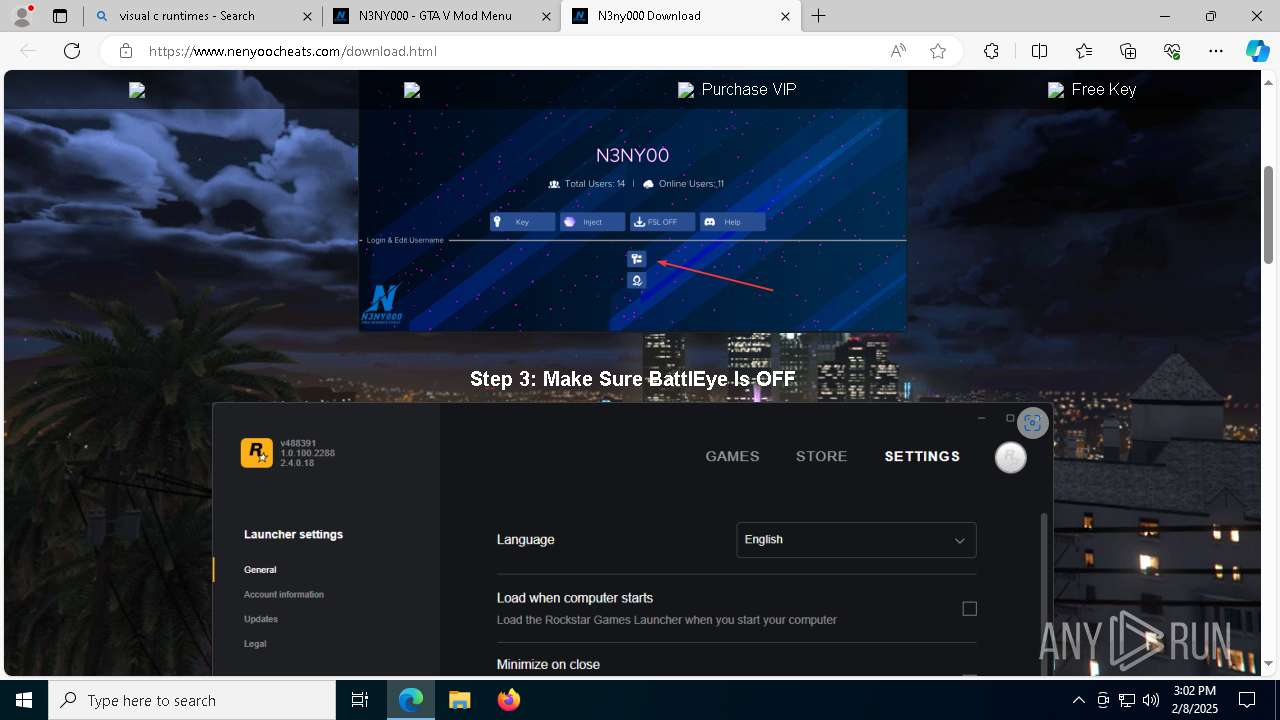Image resolution: width=1280 pixels, height=720 pixels.
Task: Open Browser essentials
Action: (1172, 51)
